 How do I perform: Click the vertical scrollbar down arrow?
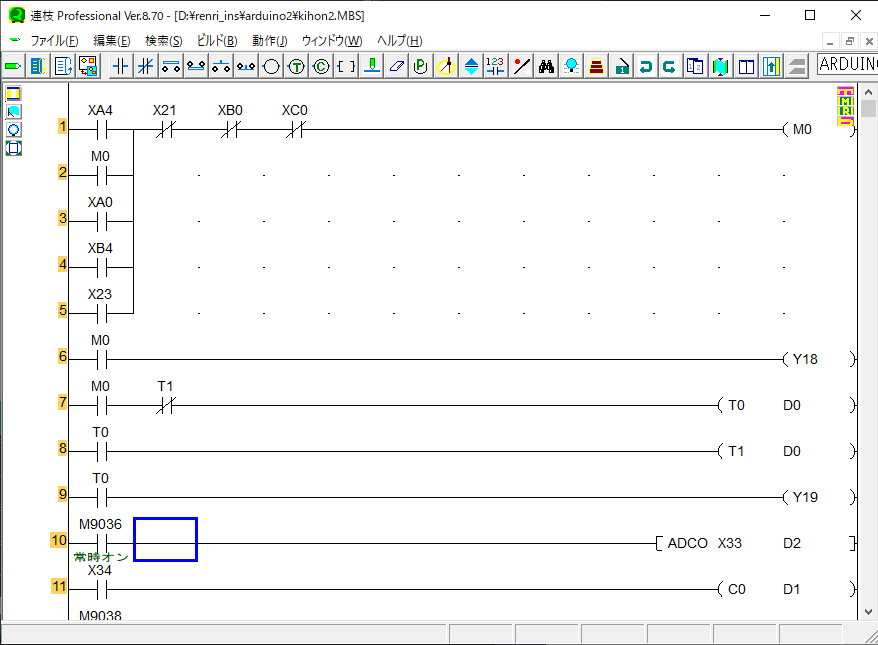click(869, 612)
